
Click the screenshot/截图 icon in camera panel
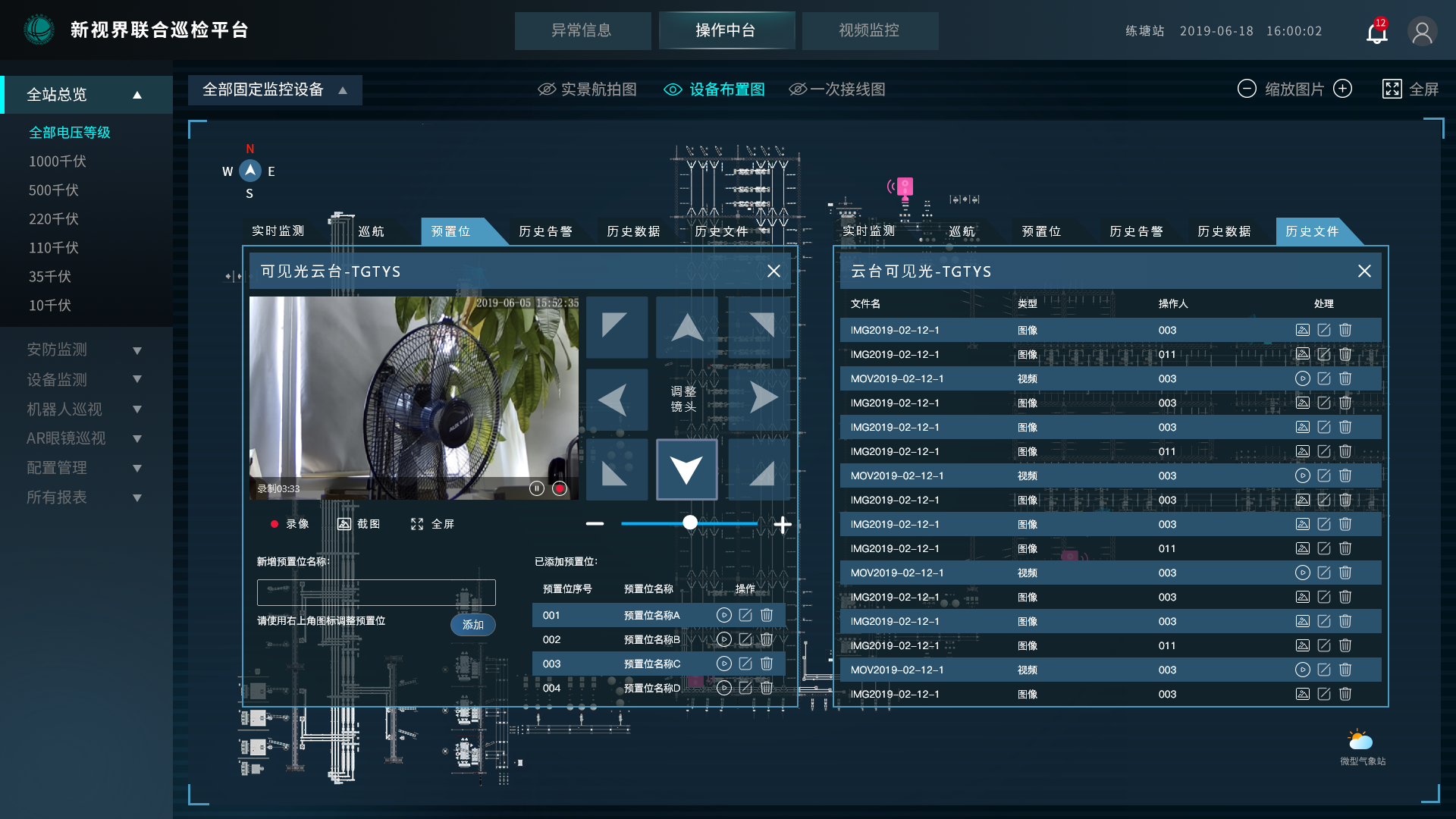(345, 523)
